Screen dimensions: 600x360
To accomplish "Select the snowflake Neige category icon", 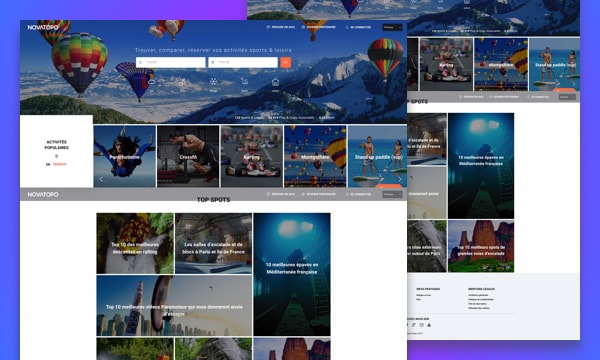I will pos(214,81).
